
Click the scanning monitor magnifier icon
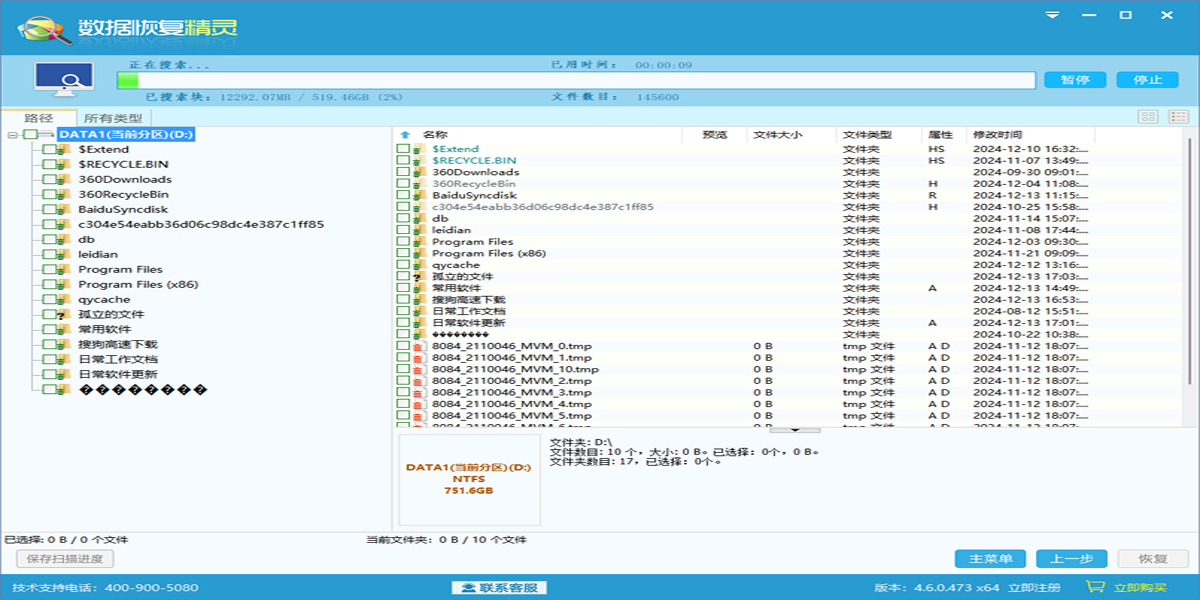click(64, 81)
